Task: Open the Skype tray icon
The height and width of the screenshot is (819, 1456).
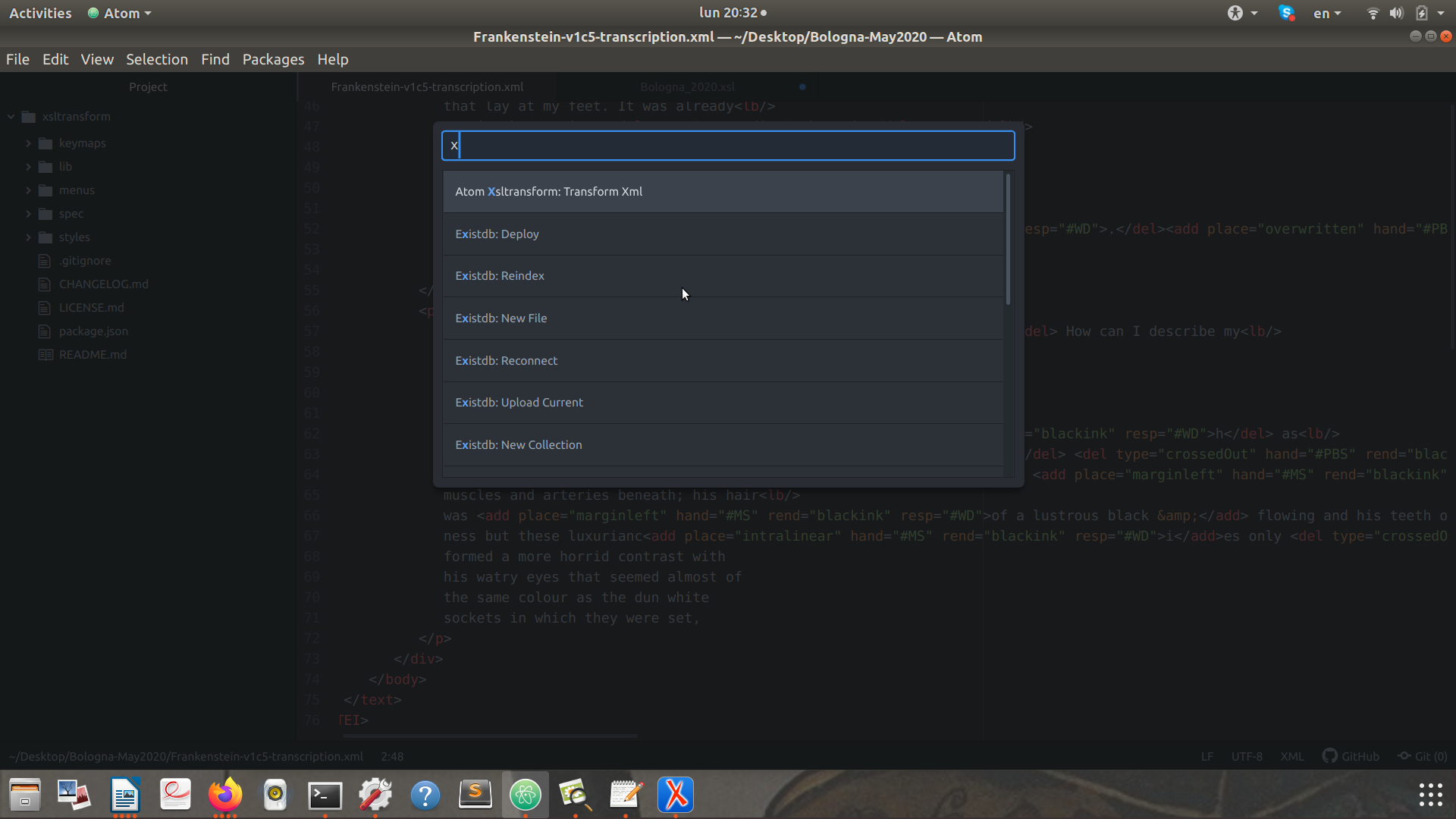Action: [1286, 13]
